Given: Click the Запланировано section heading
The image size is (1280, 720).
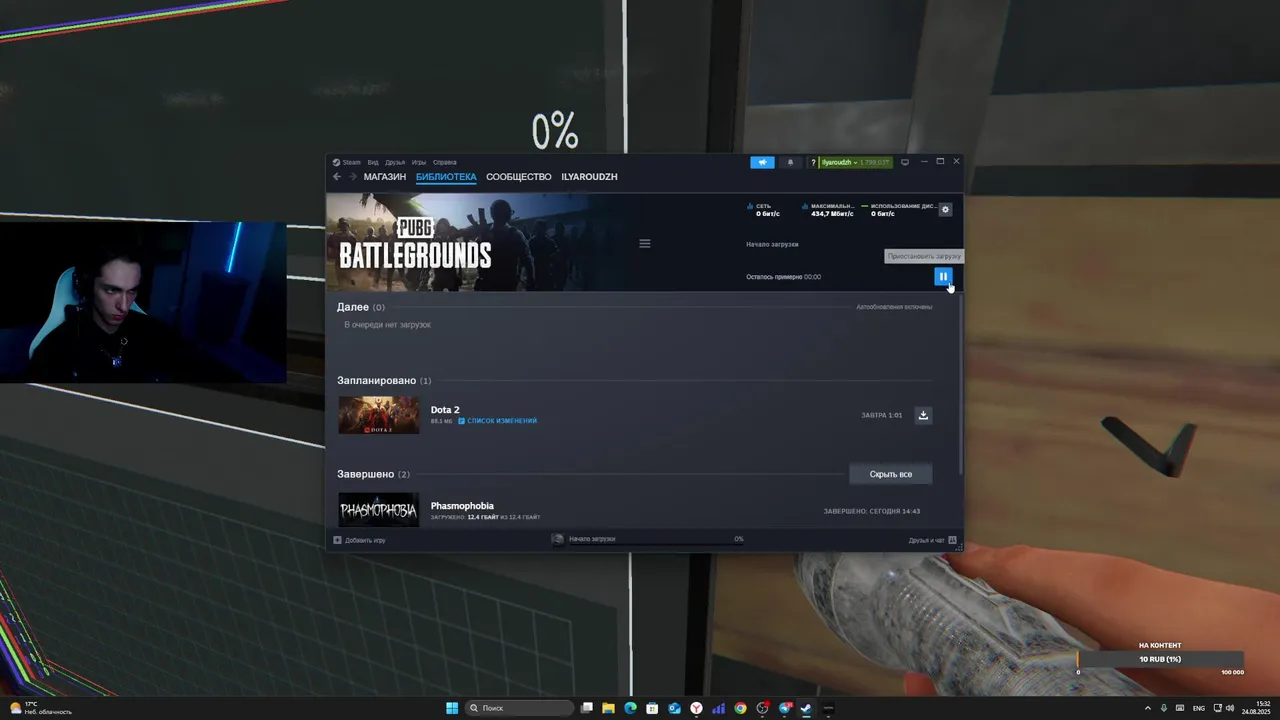Looking at the screenshot, I should click(x=377, y=381).
